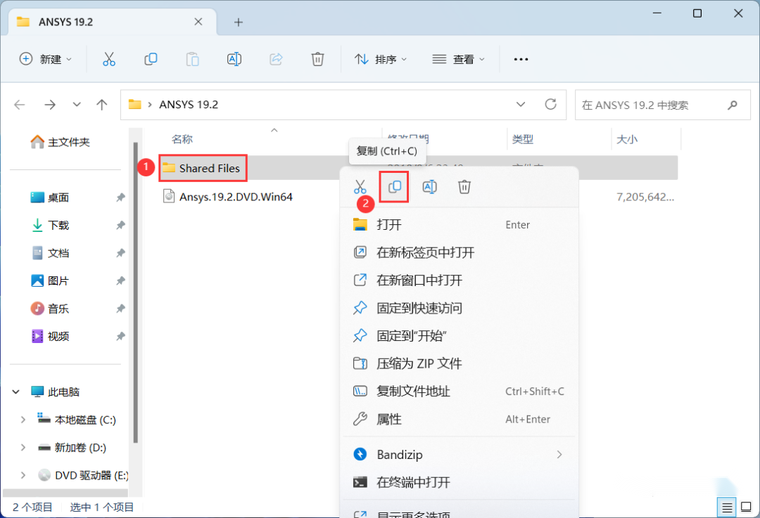Viewport: 760px width, 518px height.
Task: Click the toolbar Delete trash icon
Action: click(317, 59)
